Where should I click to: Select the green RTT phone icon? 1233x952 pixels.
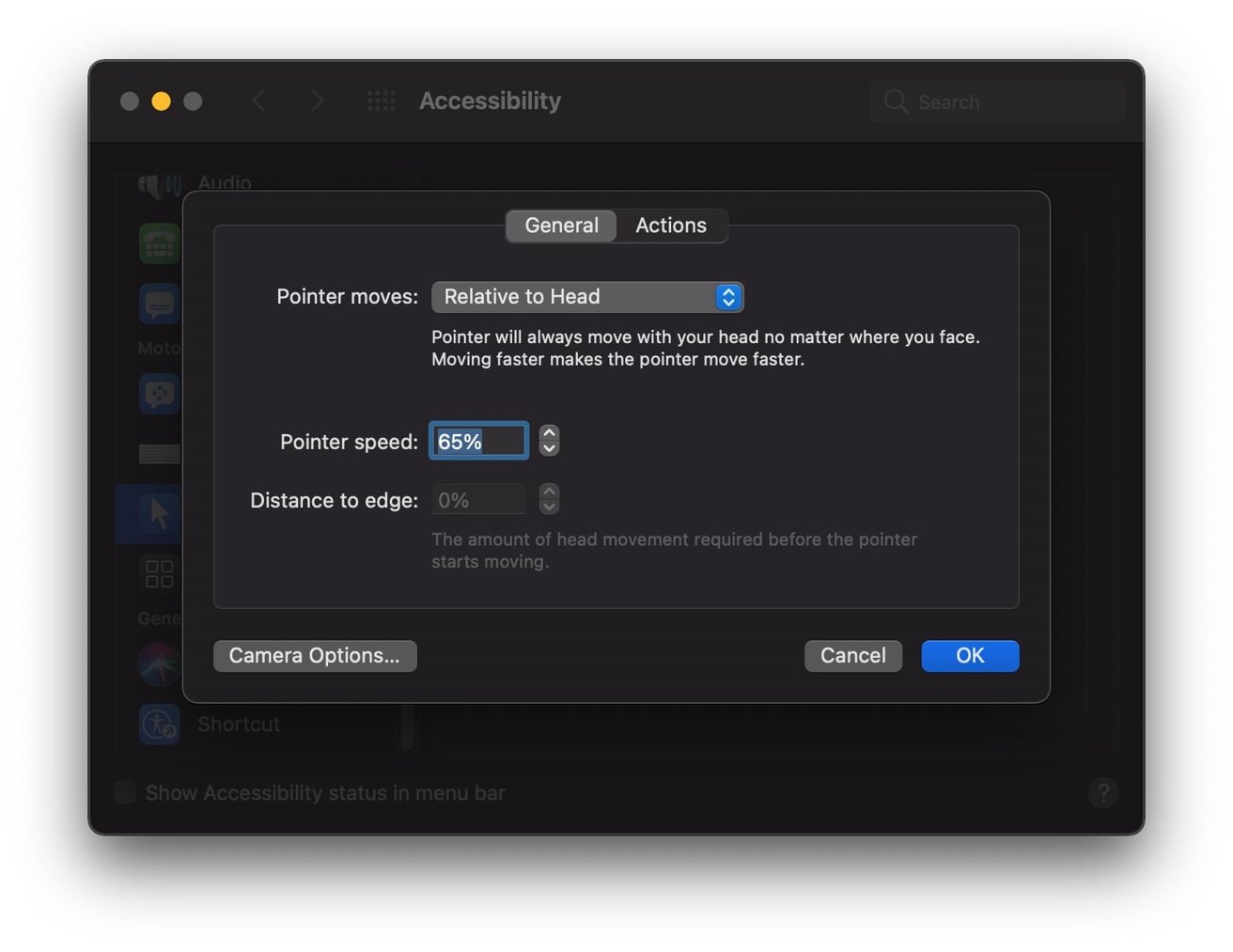coord(160,245)
